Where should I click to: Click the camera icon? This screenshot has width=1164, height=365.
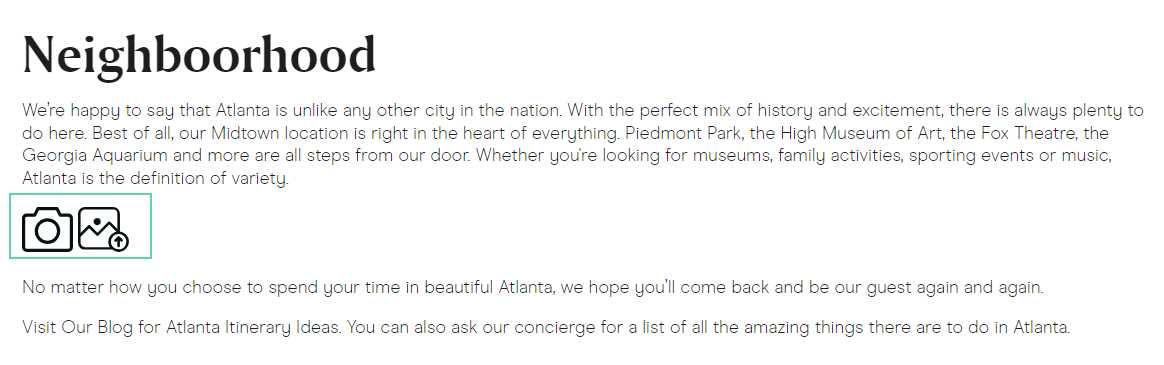tap(48, 229)
